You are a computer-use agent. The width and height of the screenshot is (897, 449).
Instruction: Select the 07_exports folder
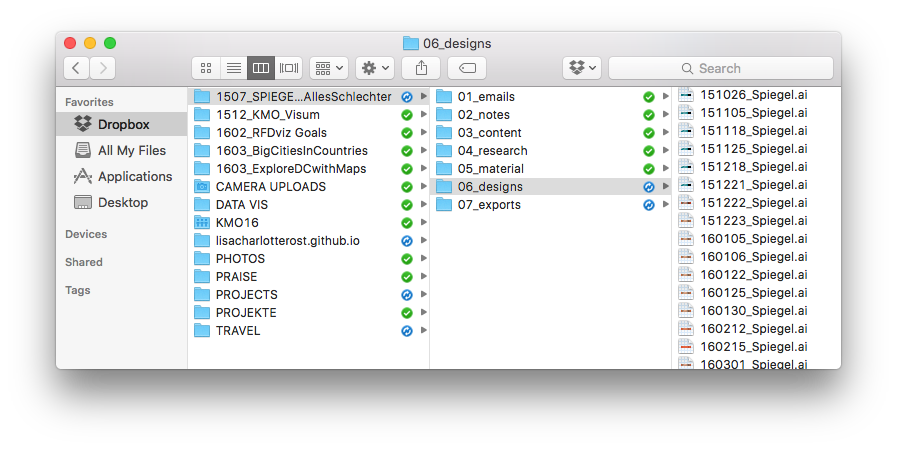pyautogui.click(x=550, y=205)
